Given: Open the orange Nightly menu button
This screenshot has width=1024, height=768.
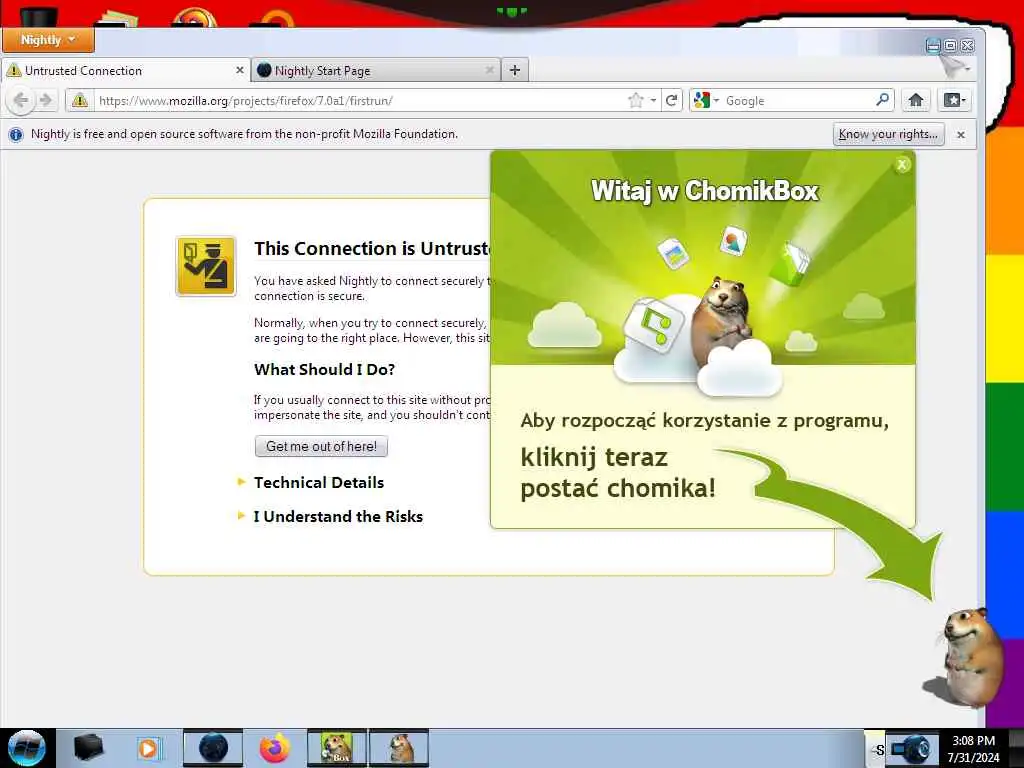Looking at the screenshot, I should coord(48,40).
